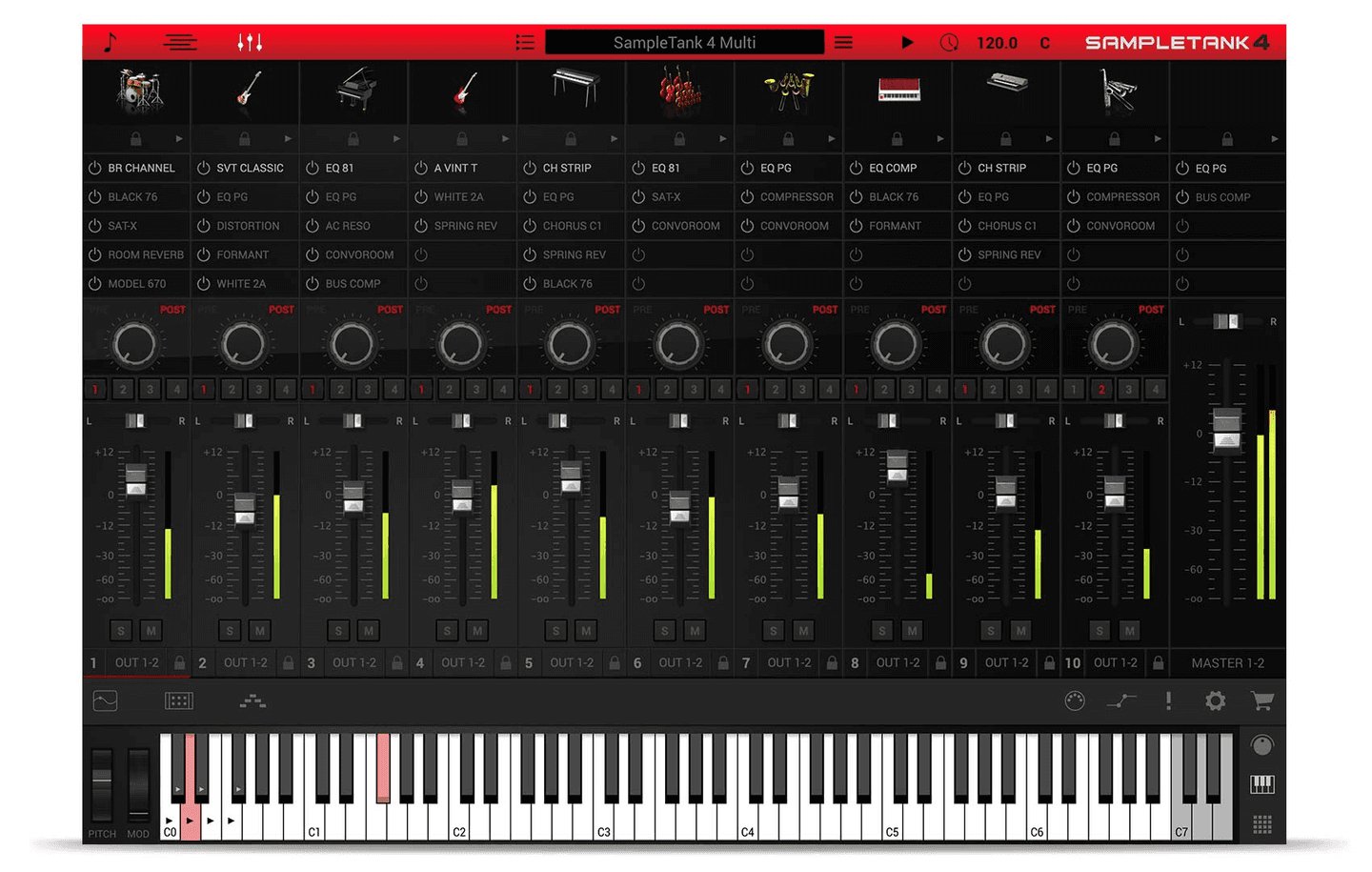The width and height of the screenshot is (1372, 872).
Task: Open the preset browser list icon
Action: (525, 42)
